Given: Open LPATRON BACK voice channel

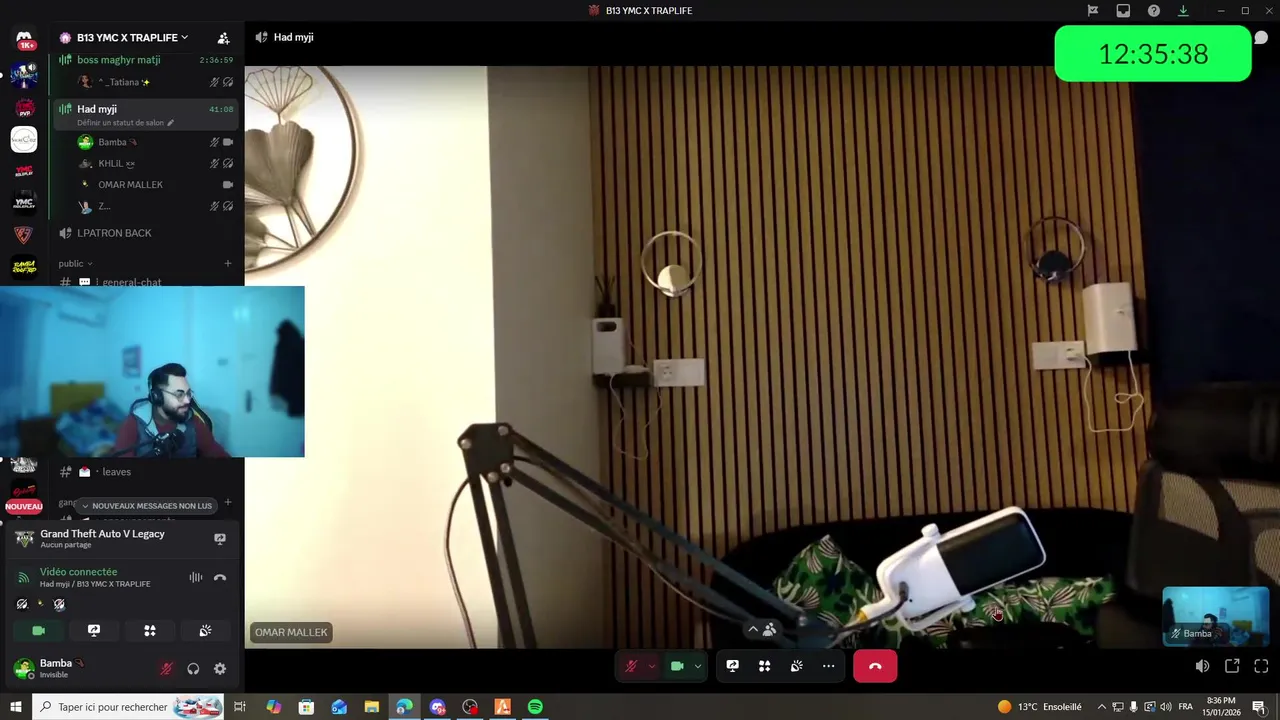Looking at the screenshot, I should [x=147, y=233].
